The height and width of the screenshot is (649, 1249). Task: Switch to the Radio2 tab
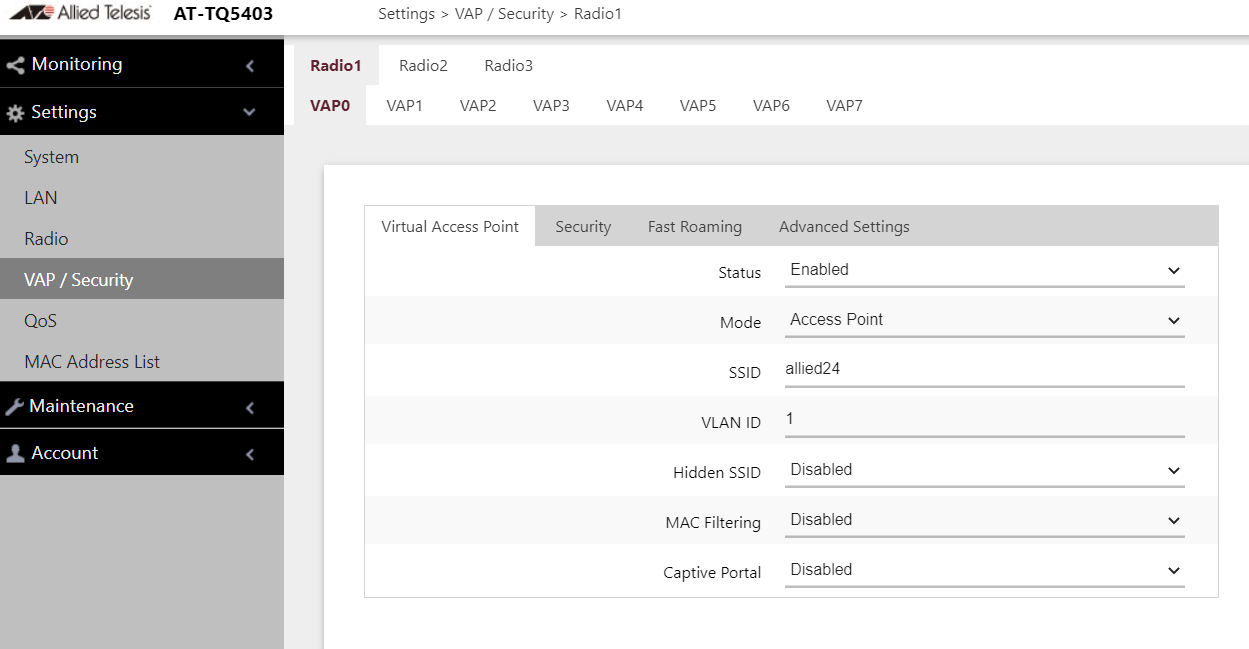pyautogui.click(x=422, y=65)
